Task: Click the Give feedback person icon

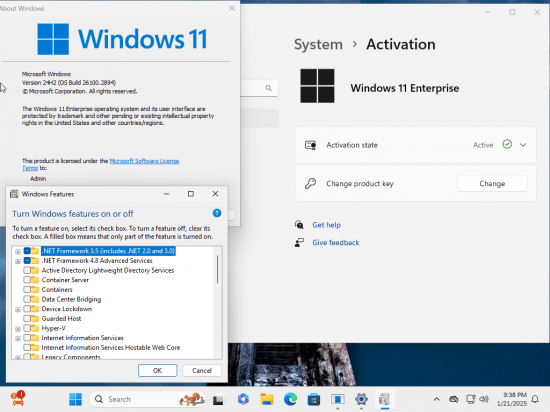Action: point(299,242)
